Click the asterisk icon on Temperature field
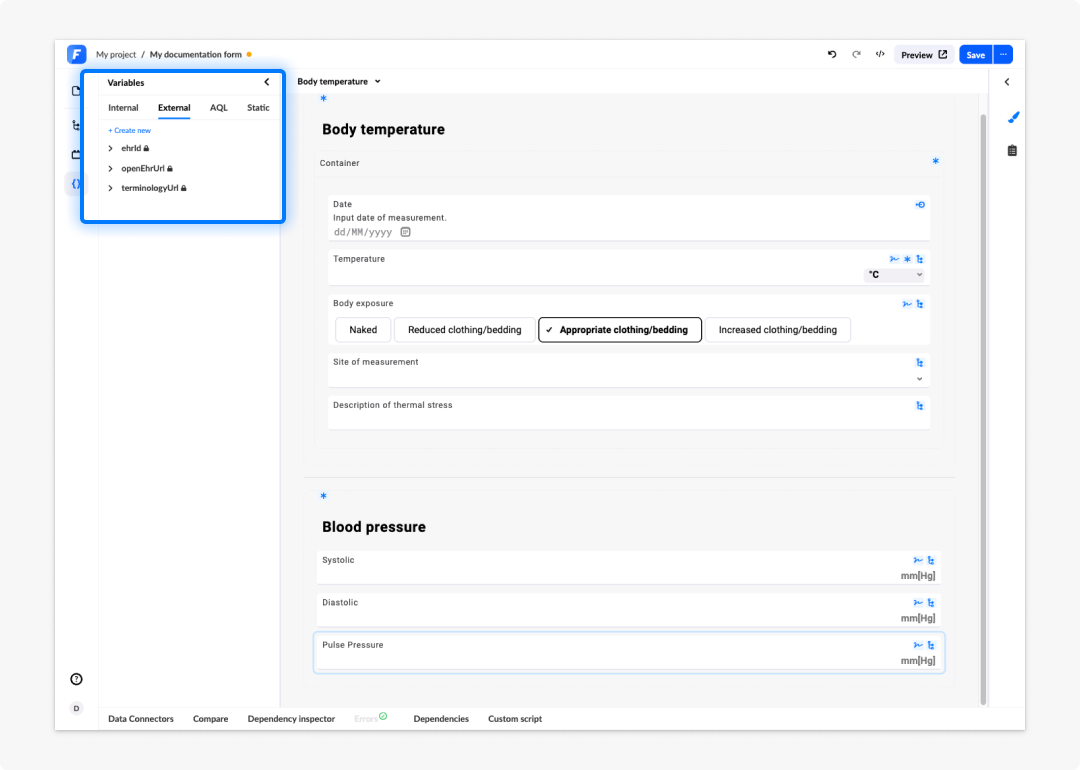The image size is (1080, 770). (x=907, y=259)
